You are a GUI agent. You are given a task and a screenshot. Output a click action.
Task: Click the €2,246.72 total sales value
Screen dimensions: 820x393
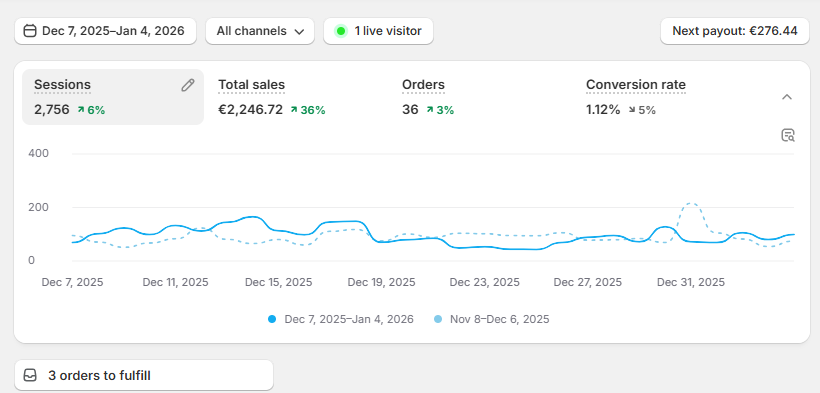[x=250, y=110]
